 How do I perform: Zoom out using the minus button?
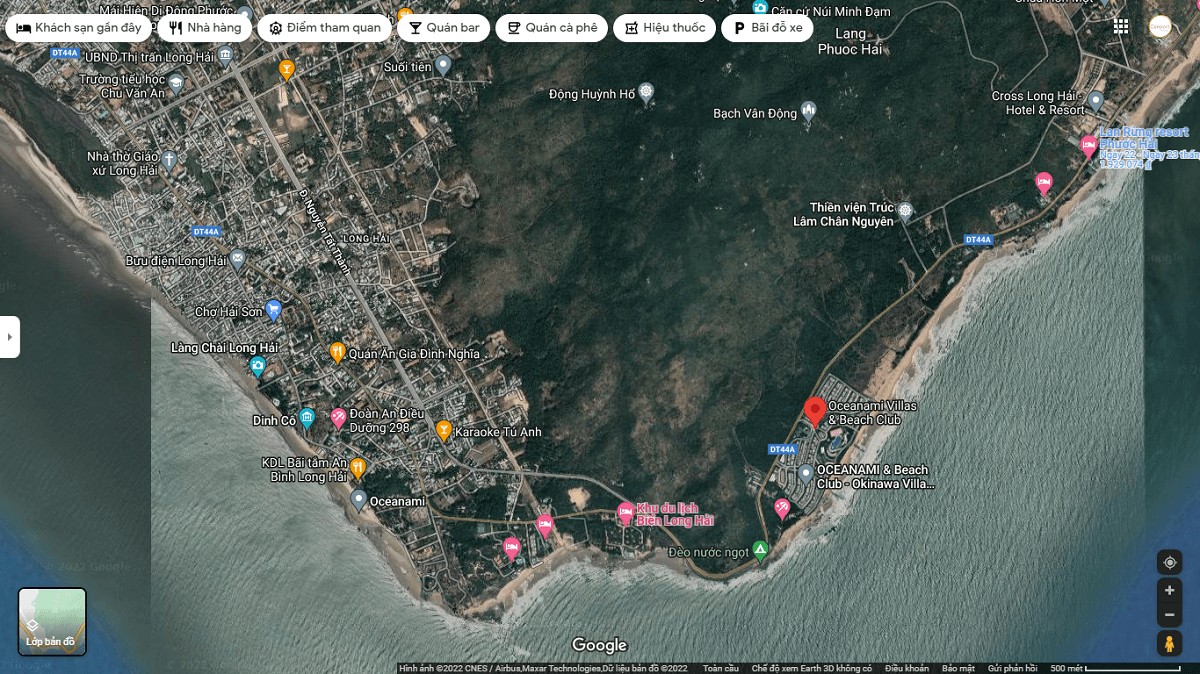(1169, 614)
